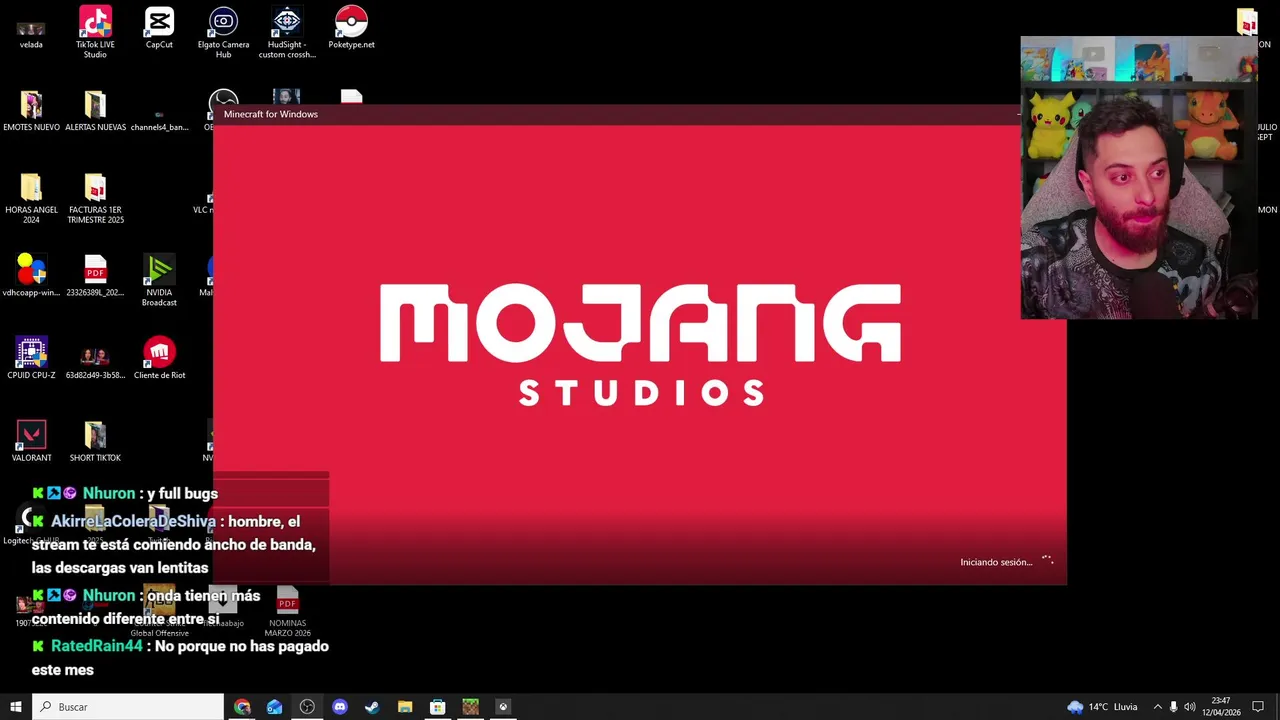Viewport: 1280px width, 720px height.
Task: Open the ALERTAS NUEVAS folder
Action: 95,111
